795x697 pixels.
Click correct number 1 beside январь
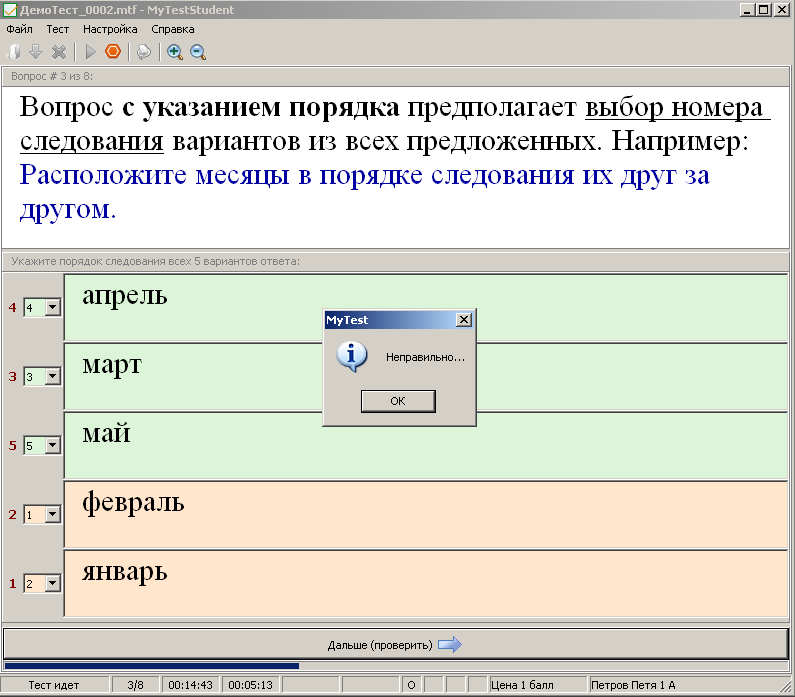pos(13,583)
